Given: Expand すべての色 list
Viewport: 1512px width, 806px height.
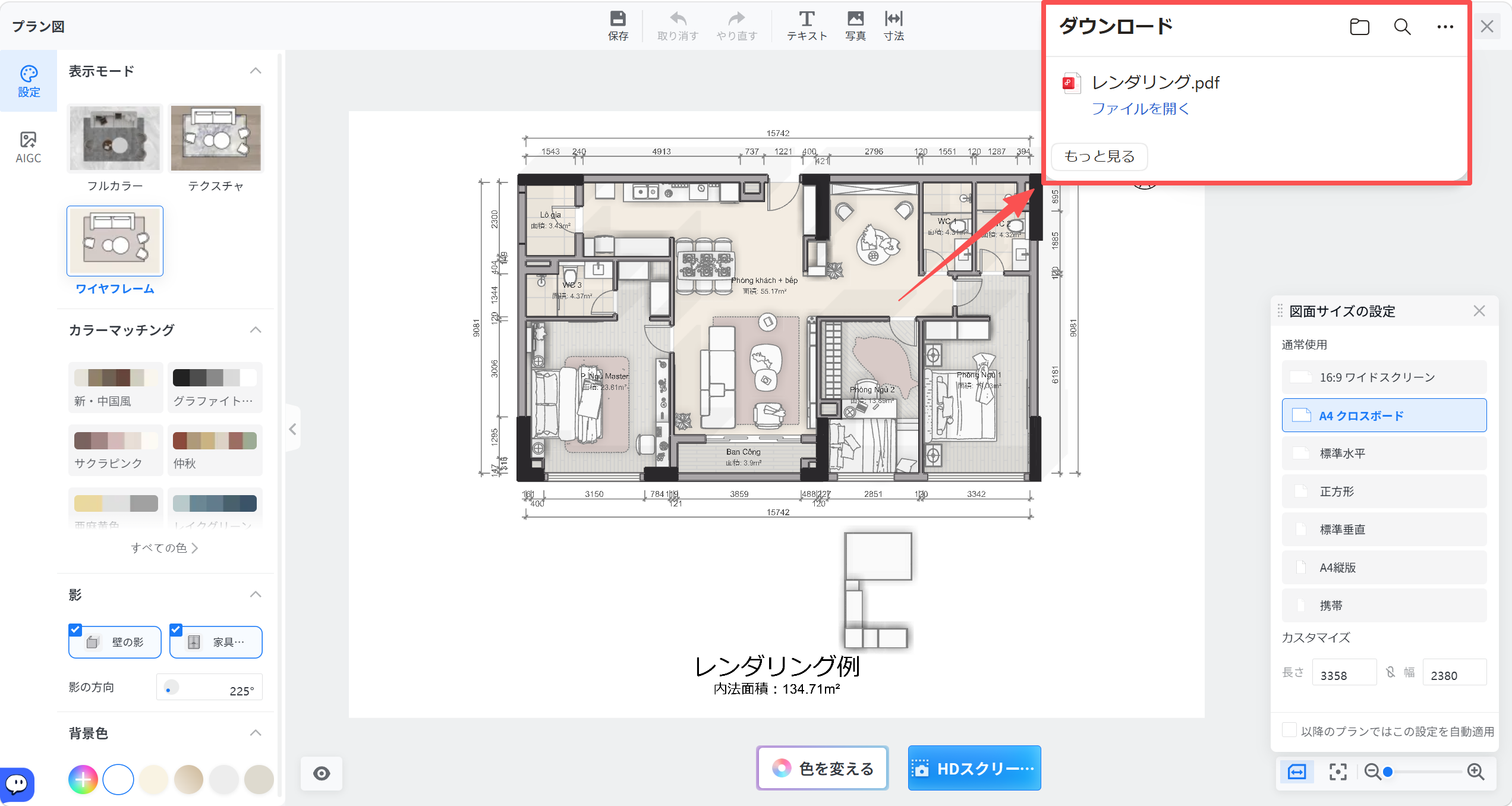Looking at the screenshot, I should [165, 547].
